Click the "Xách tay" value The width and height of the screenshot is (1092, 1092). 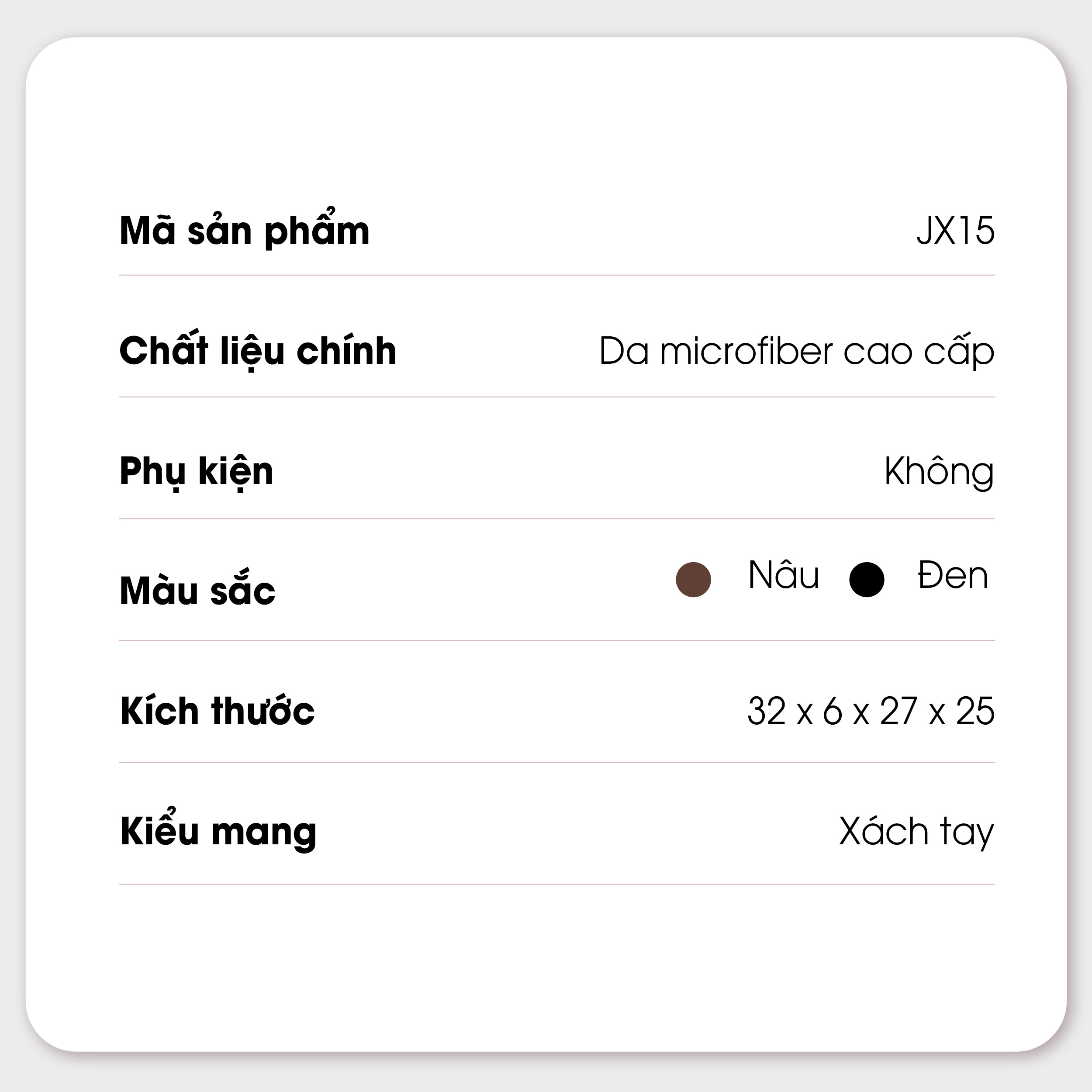coord(916,831)
